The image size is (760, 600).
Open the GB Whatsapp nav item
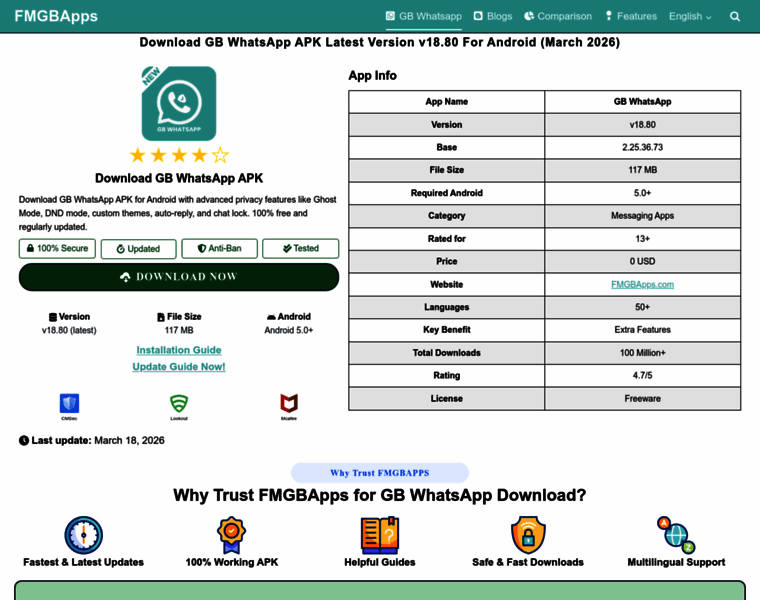point(424,16)
